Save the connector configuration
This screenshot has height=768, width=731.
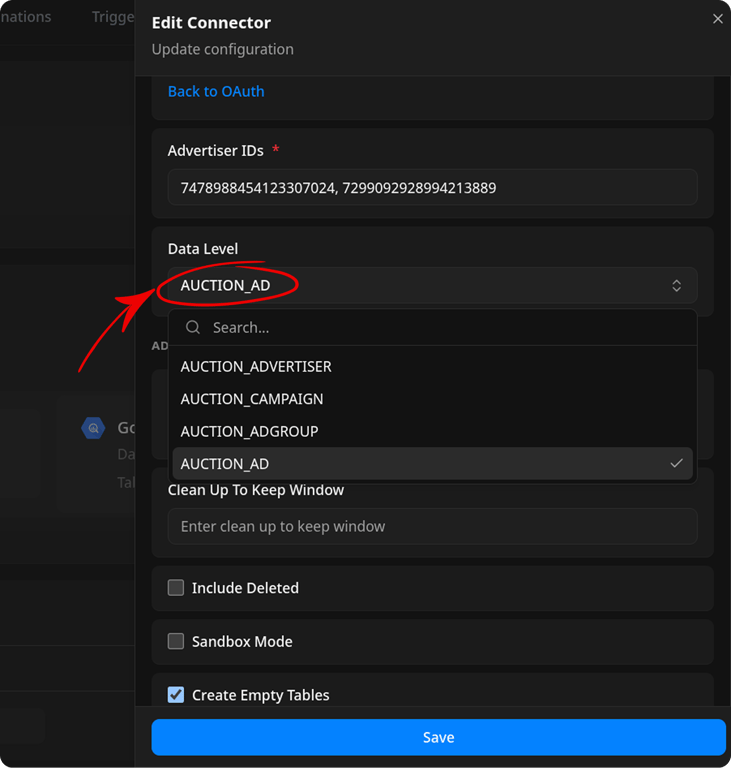coord(439,737)
